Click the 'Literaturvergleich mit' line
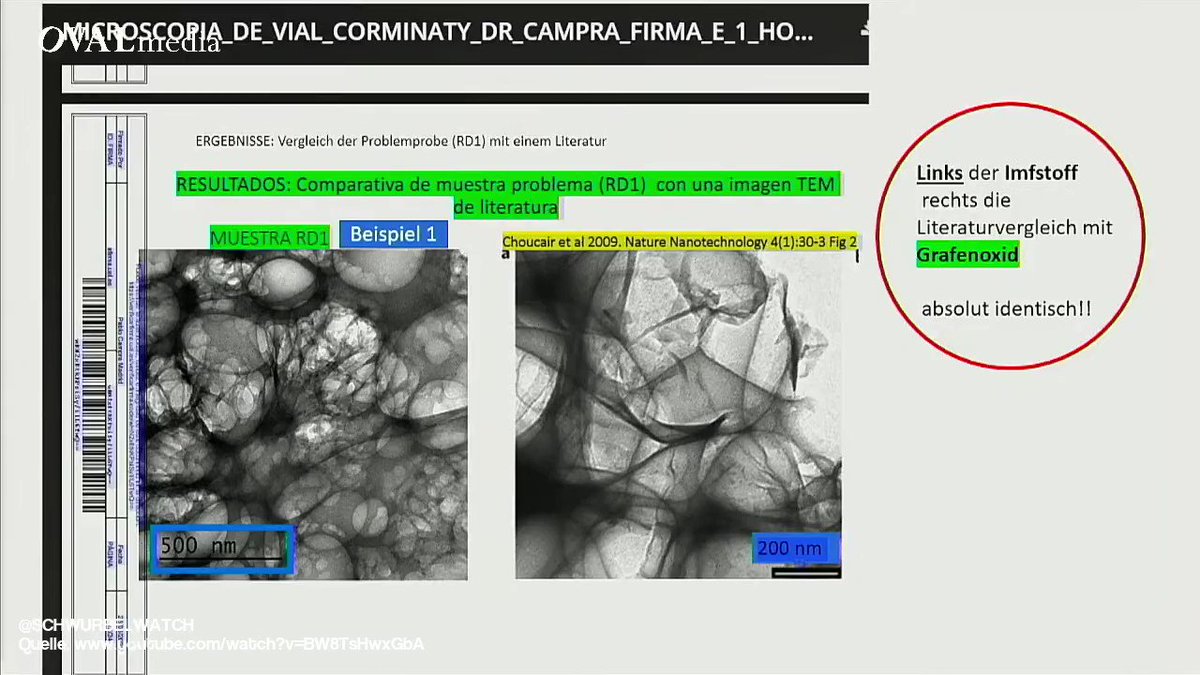The height and width of the screenshot is (675, 1200). [1014, 228]
